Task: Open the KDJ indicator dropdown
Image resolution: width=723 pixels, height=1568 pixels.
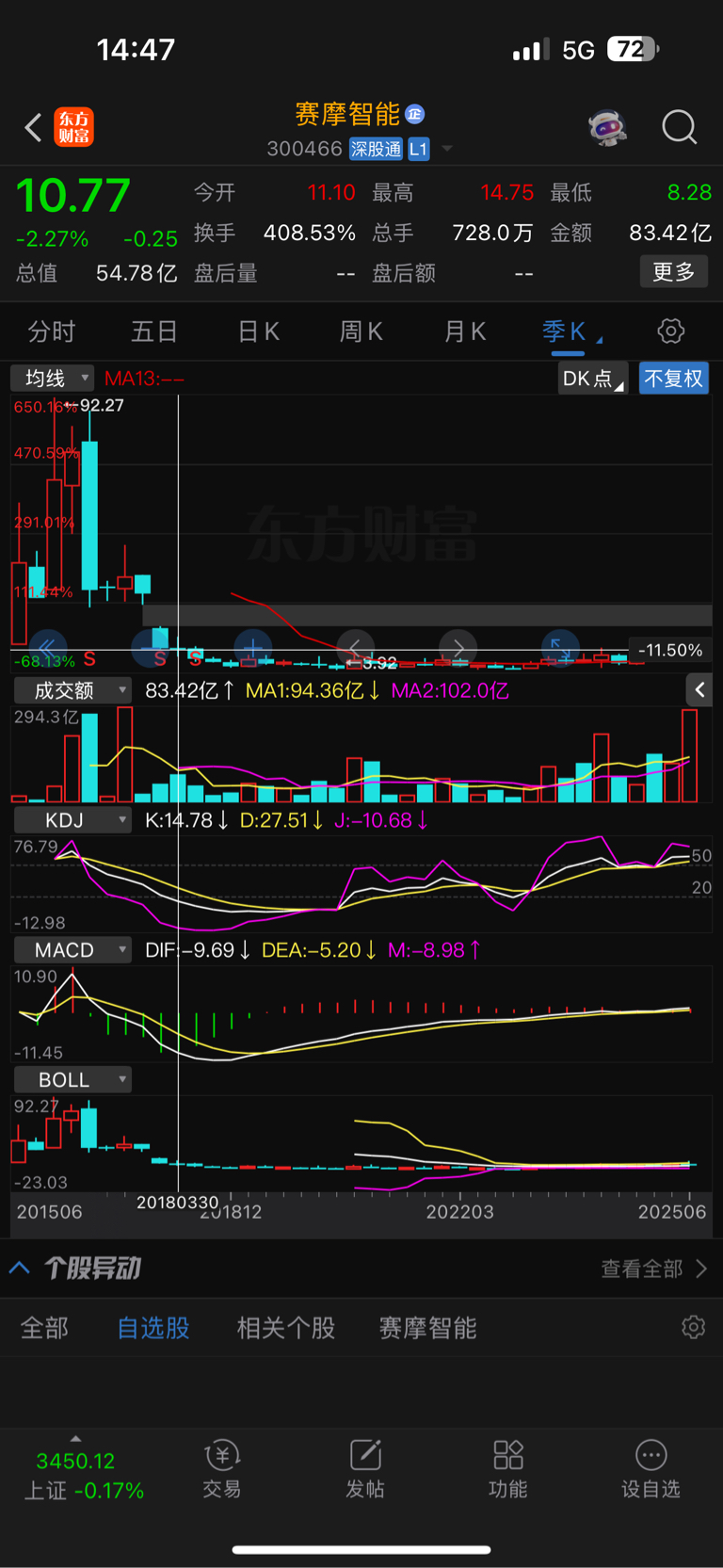Action: click(72, 820)
